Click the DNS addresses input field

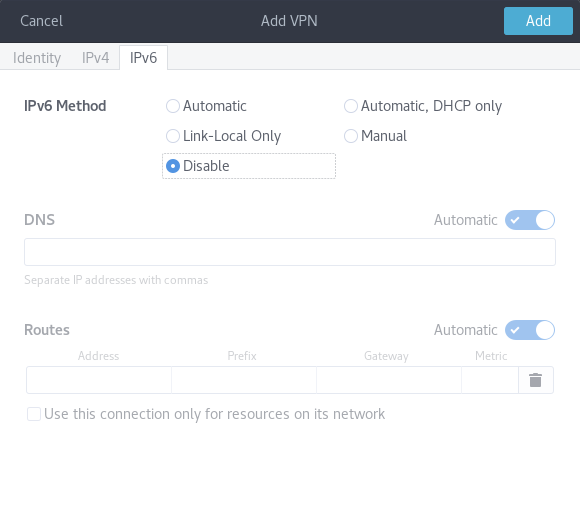pos(290,252)
